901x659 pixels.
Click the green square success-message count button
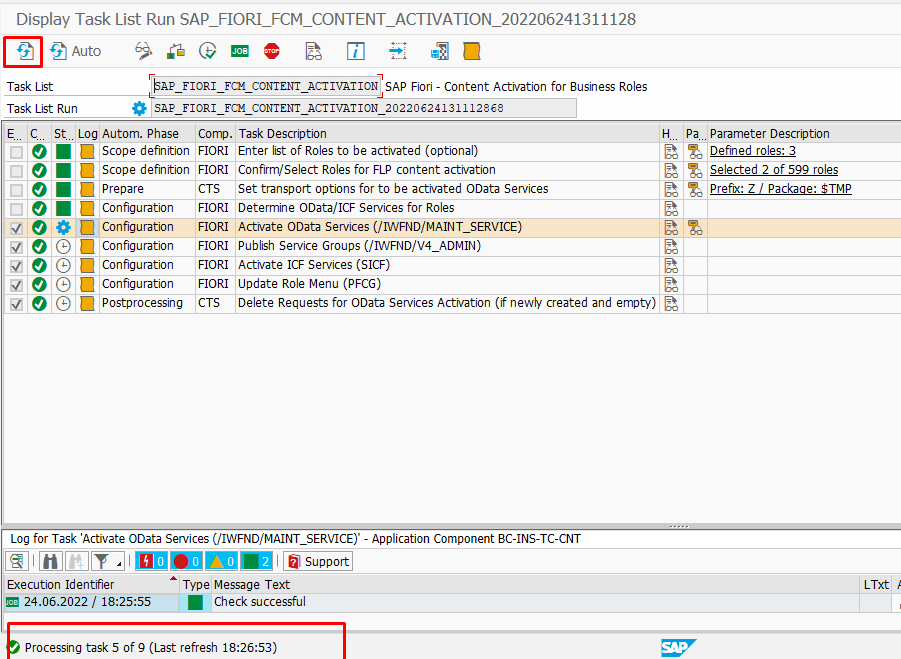257,561
